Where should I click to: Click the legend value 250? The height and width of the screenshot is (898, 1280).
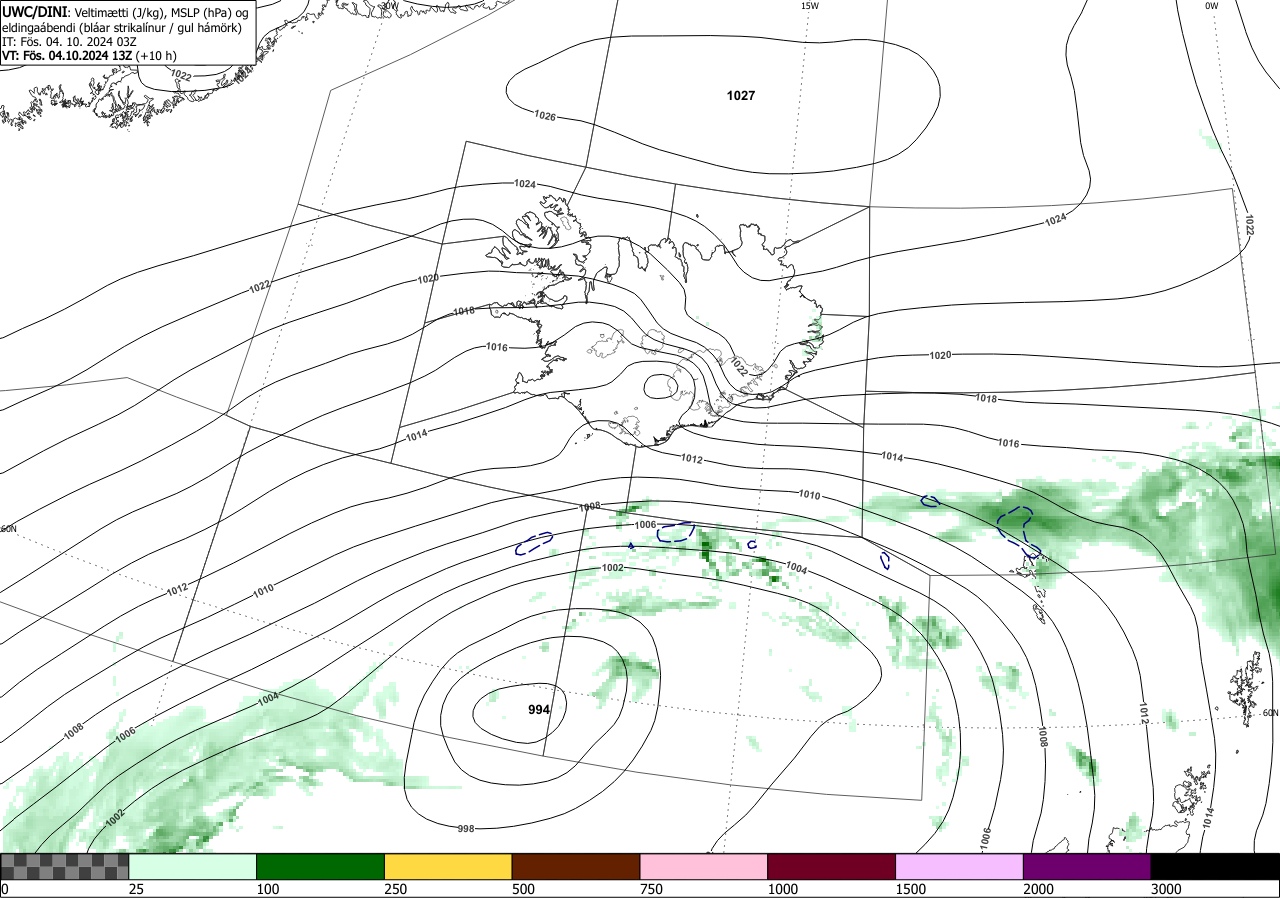click(x=396, y=889)
